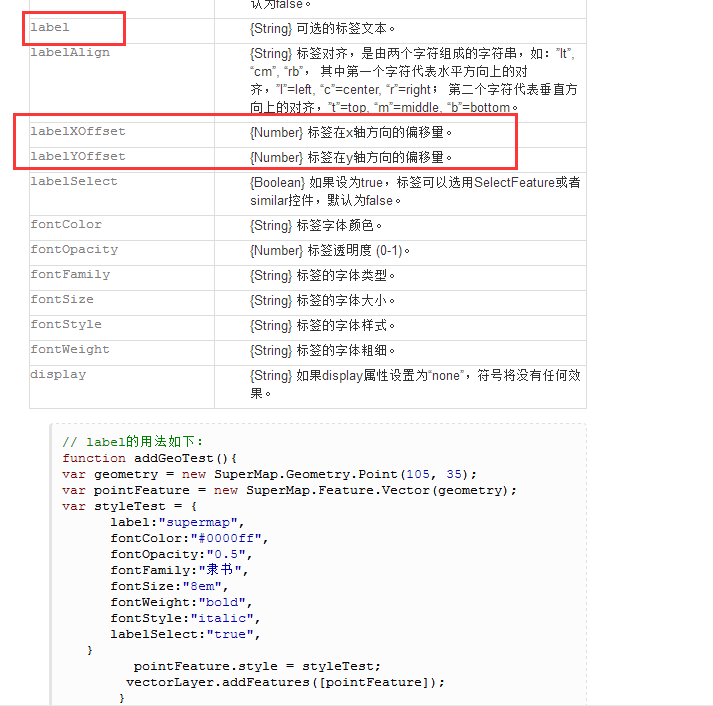The width and height of the screenshot is (713, 706).
Task: Click code line 'fontSize:"8em",'
Action: [169, 586]
